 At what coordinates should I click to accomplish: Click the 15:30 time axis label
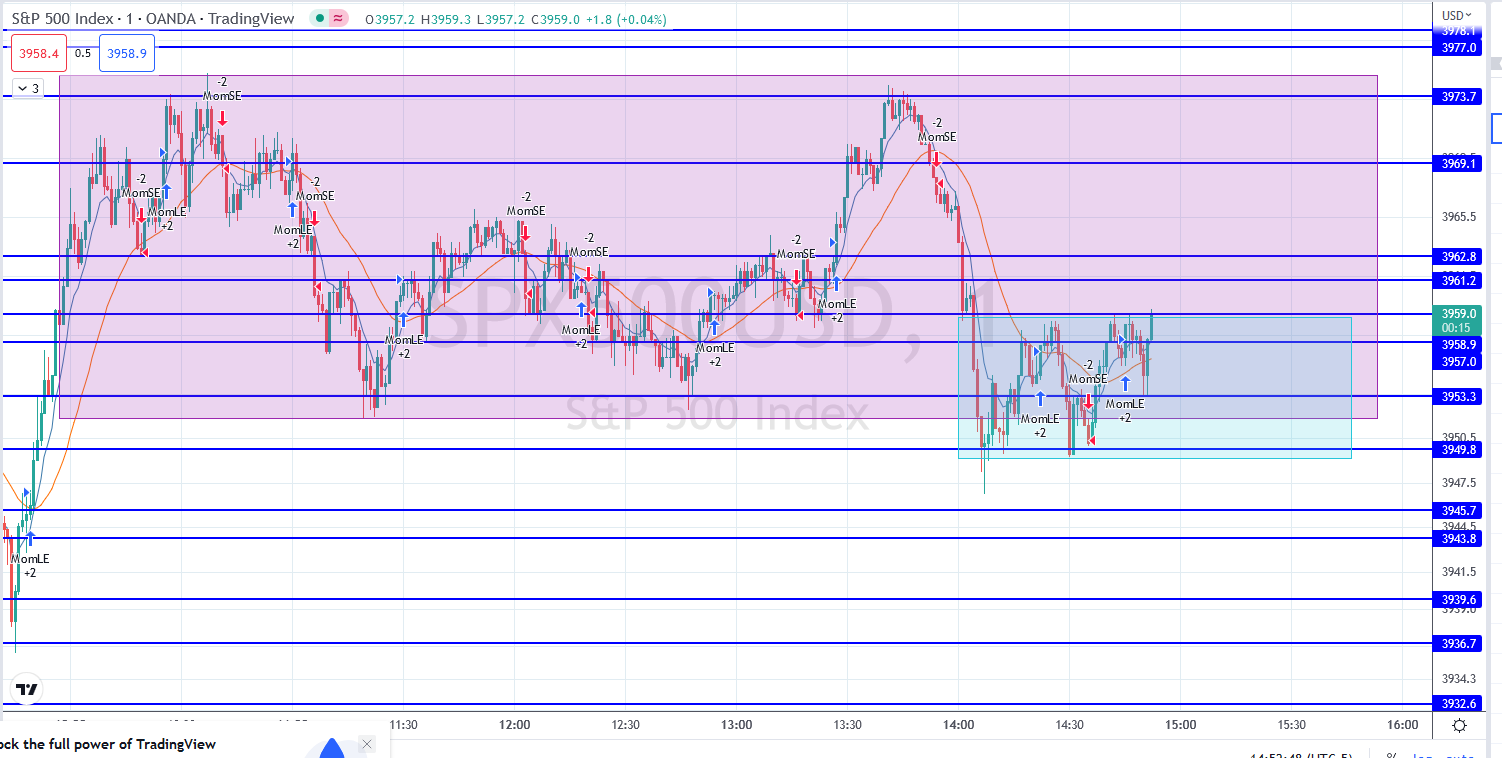point(1291,725)
